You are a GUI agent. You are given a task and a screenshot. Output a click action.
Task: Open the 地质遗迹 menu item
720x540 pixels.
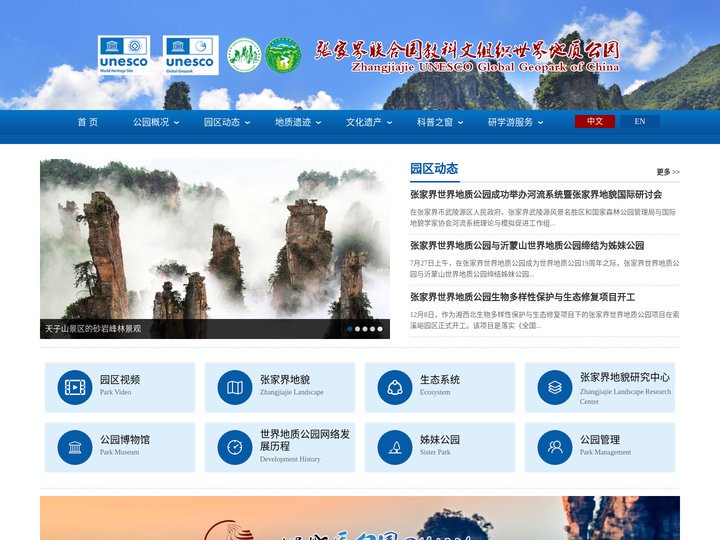293,122
